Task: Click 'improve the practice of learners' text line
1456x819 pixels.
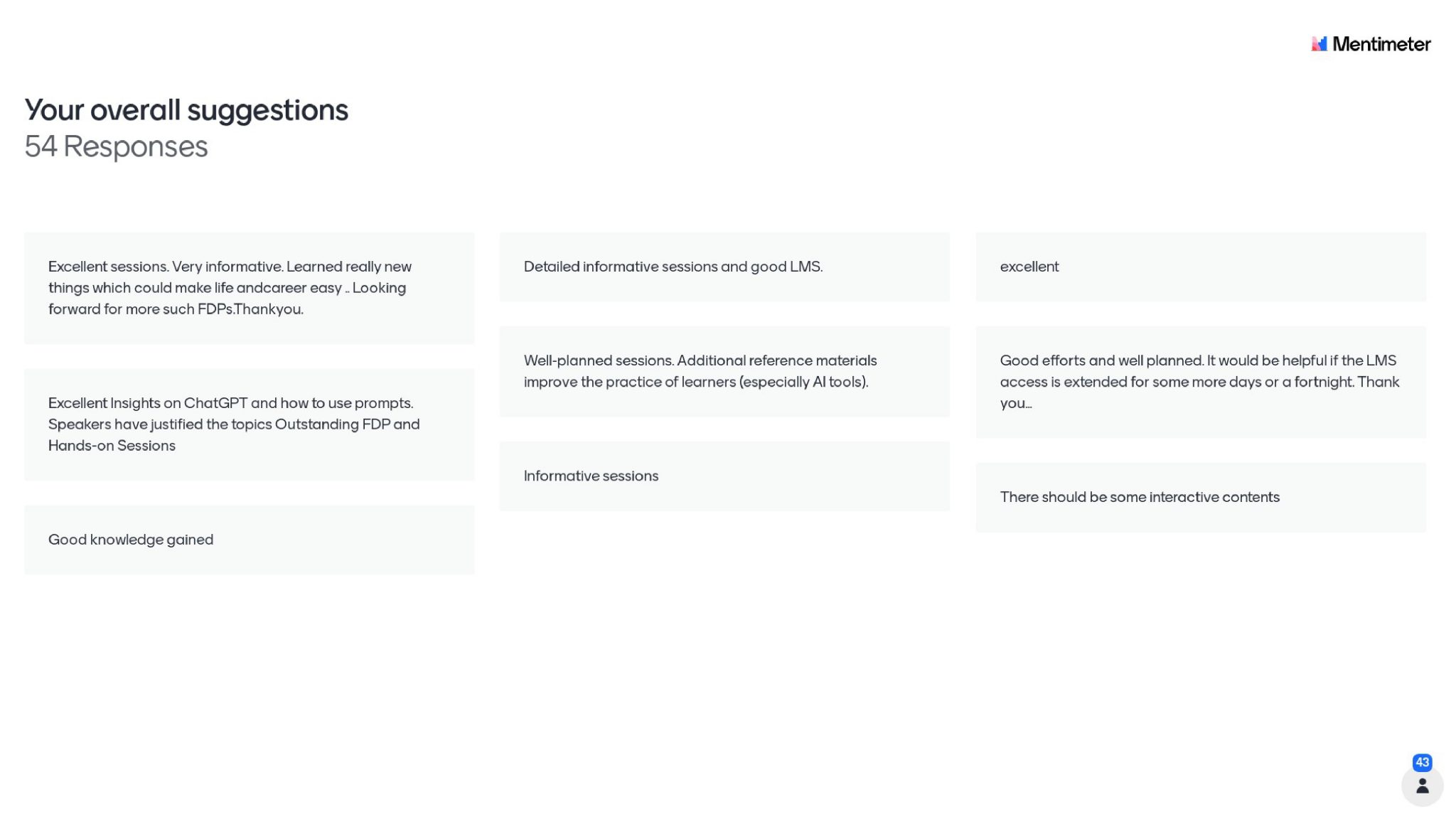Action: pyautogui.click(x=695, y=382)
